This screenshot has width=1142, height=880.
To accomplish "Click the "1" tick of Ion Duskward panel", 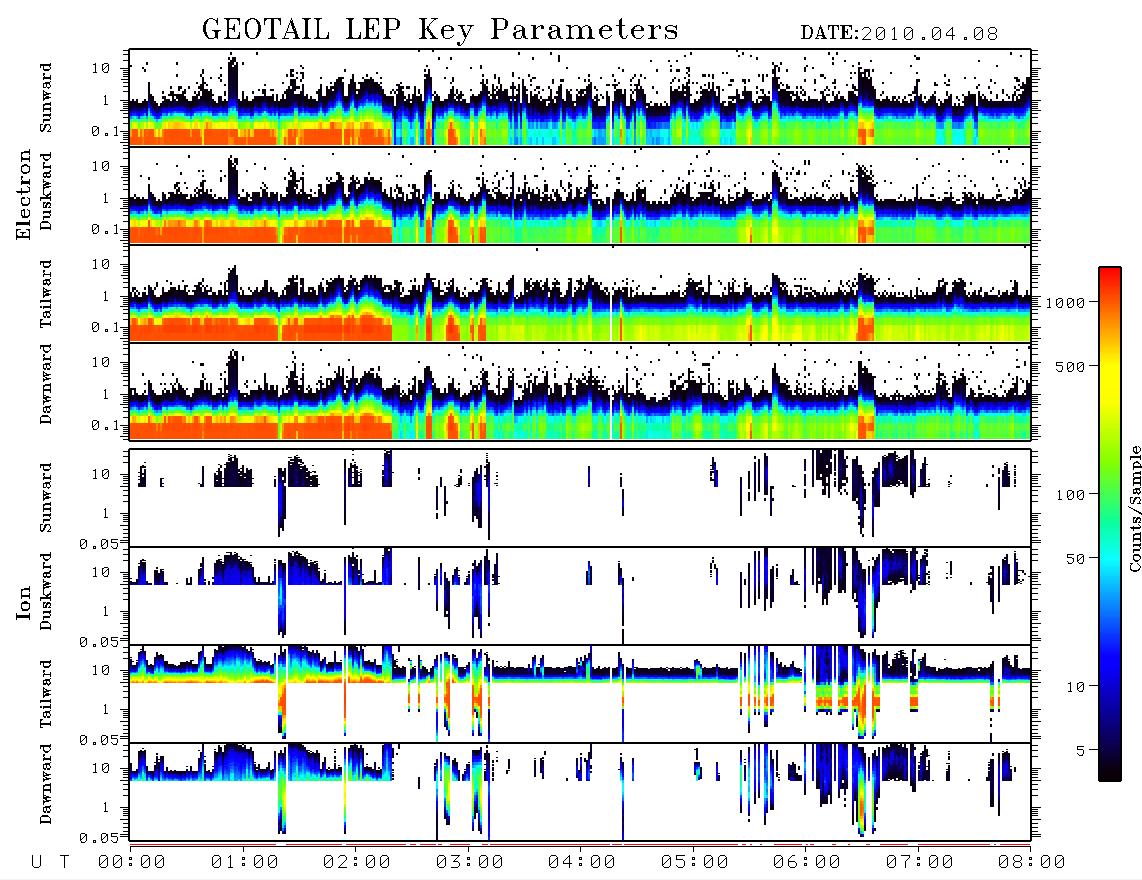I will click(106, 611).
